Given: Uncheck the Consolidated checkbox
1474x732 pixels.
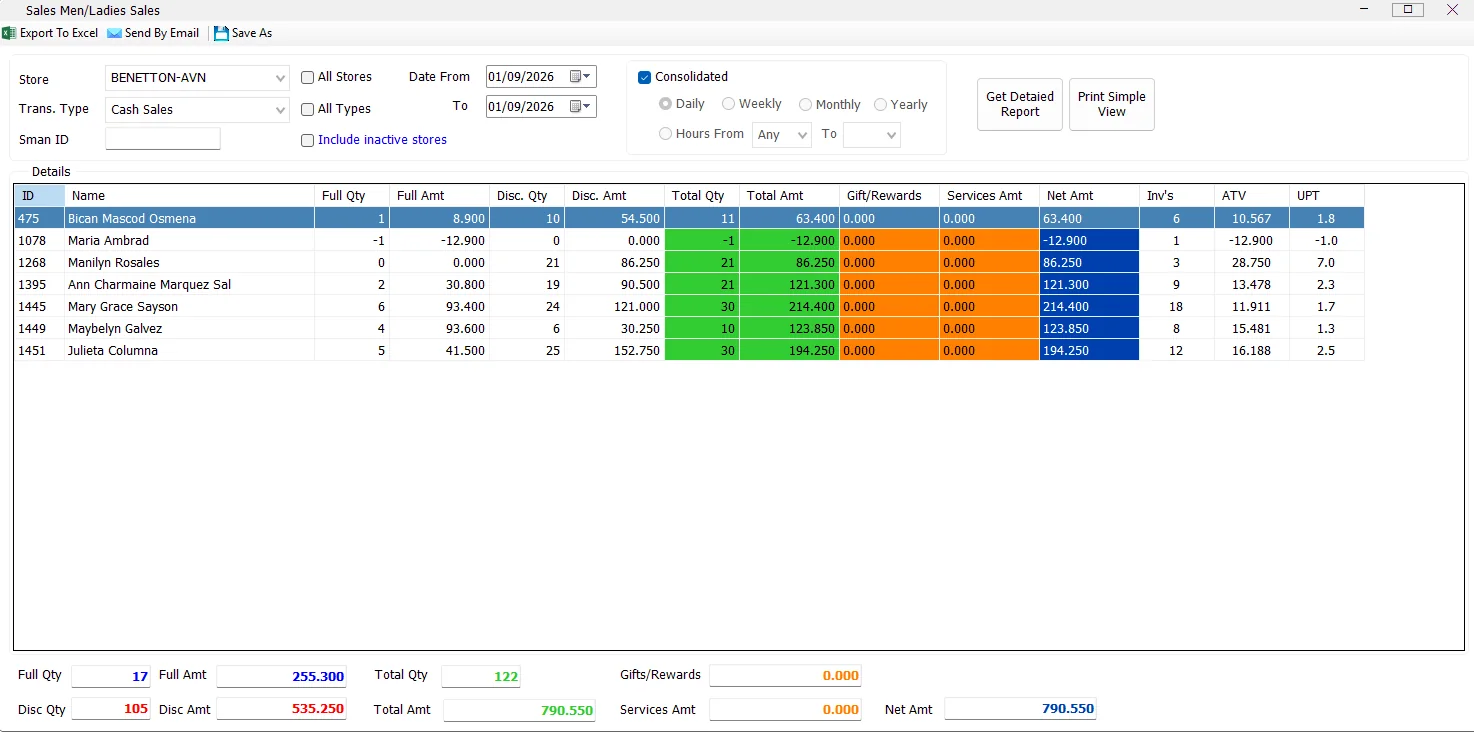Looking at the screenshot, I should coord(644,77).
